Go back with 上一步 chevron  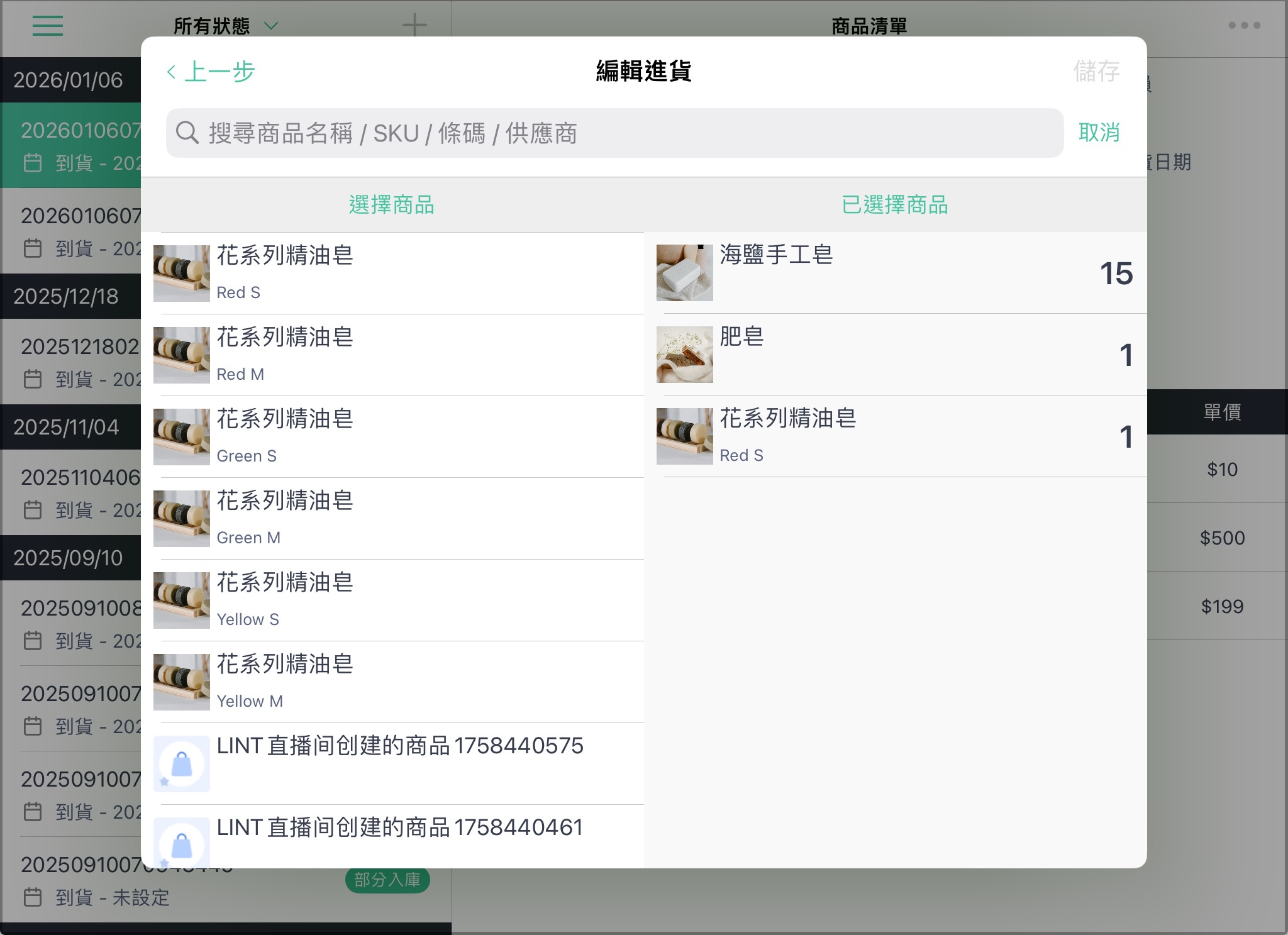pyautogui.click(x=211, y=71)
